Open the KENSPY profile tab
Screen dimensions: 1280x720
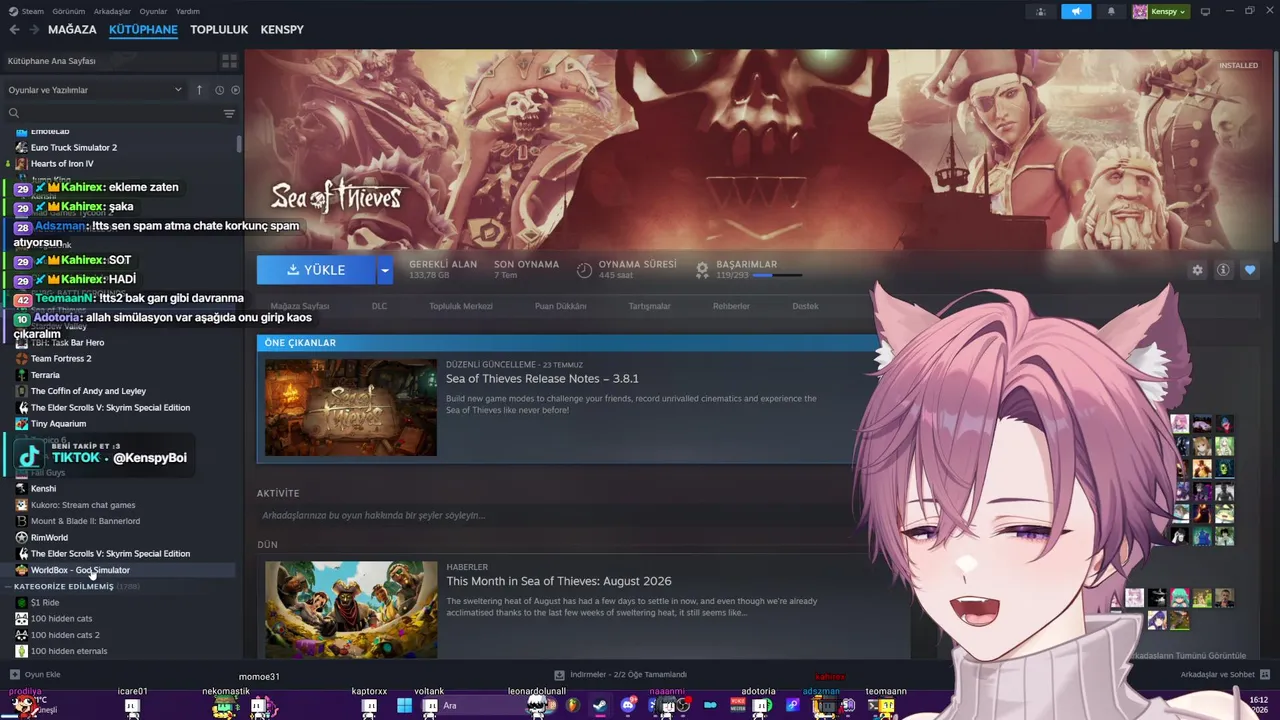(x=282, y=30)
